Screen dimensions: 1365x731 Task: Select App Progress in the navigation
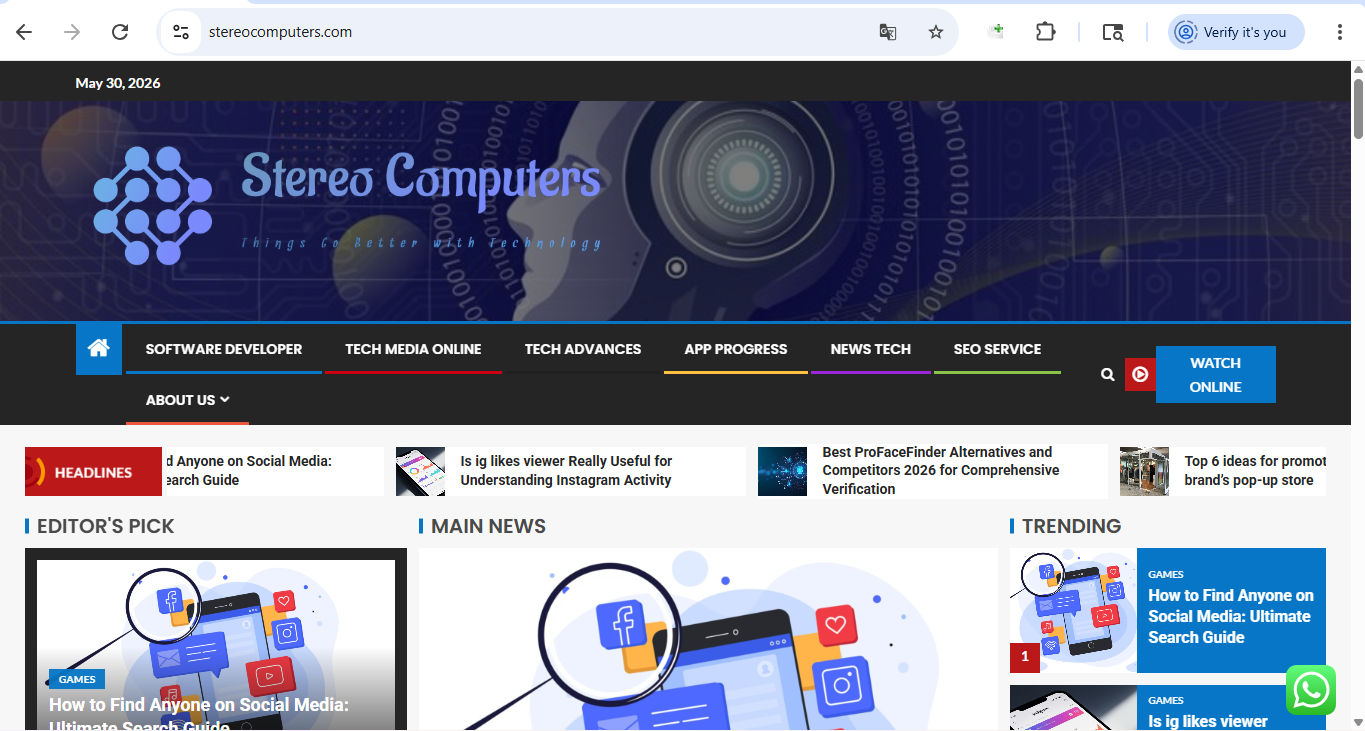click(736, 349)
